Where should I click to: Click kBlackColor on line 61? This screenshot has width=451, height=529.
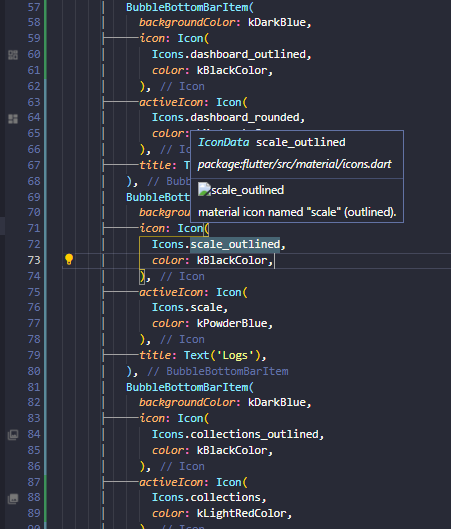click(232, 71)
